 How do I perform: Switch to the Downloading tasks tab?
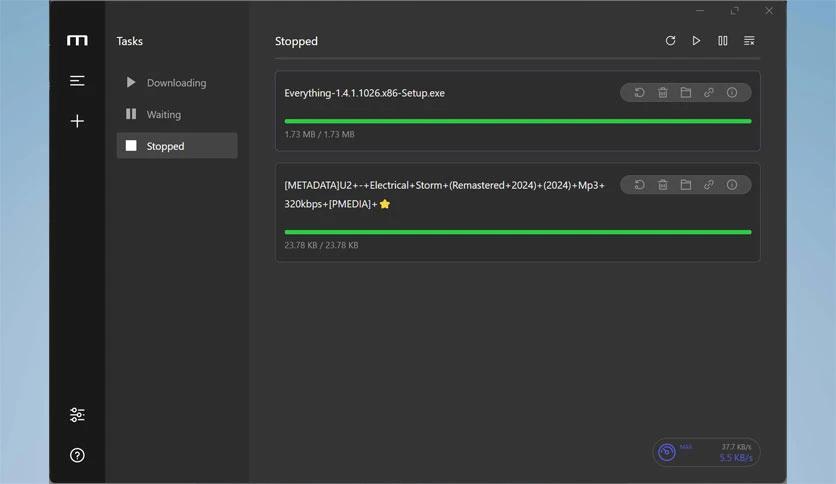tap(177, 83)
